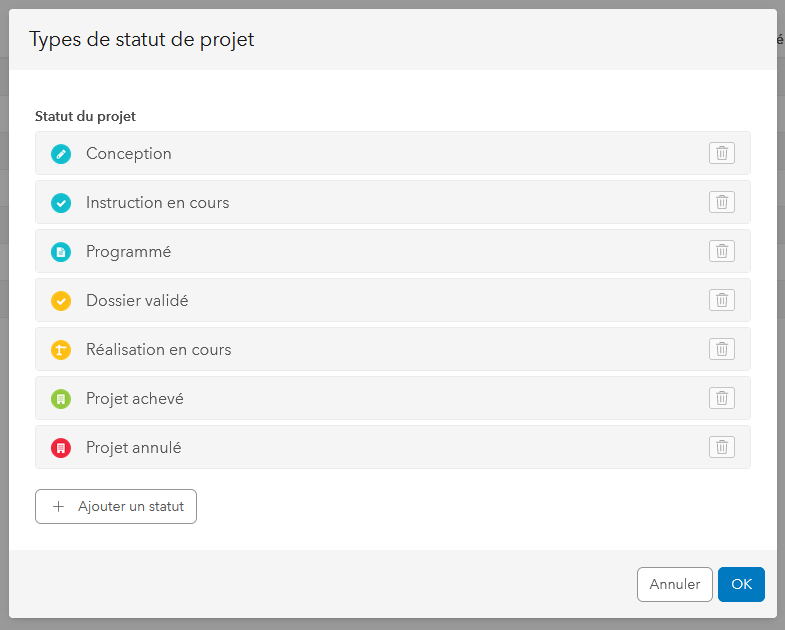Delete the Dossier validé status
Screen dimensions: 785x630
click(721, 300)
